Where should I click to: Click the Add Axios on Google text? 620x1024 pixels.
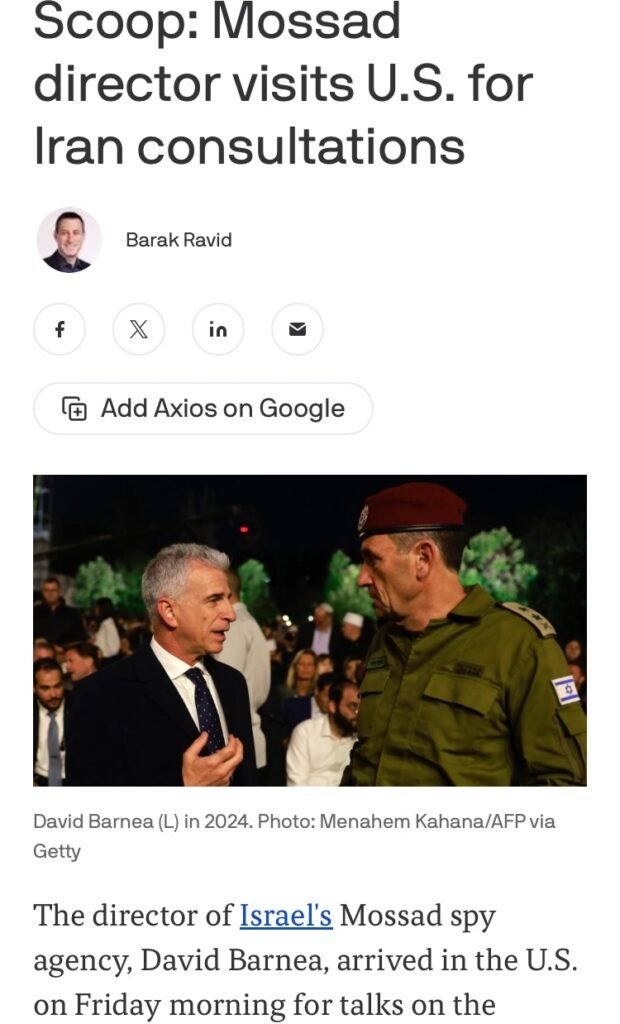222,408
